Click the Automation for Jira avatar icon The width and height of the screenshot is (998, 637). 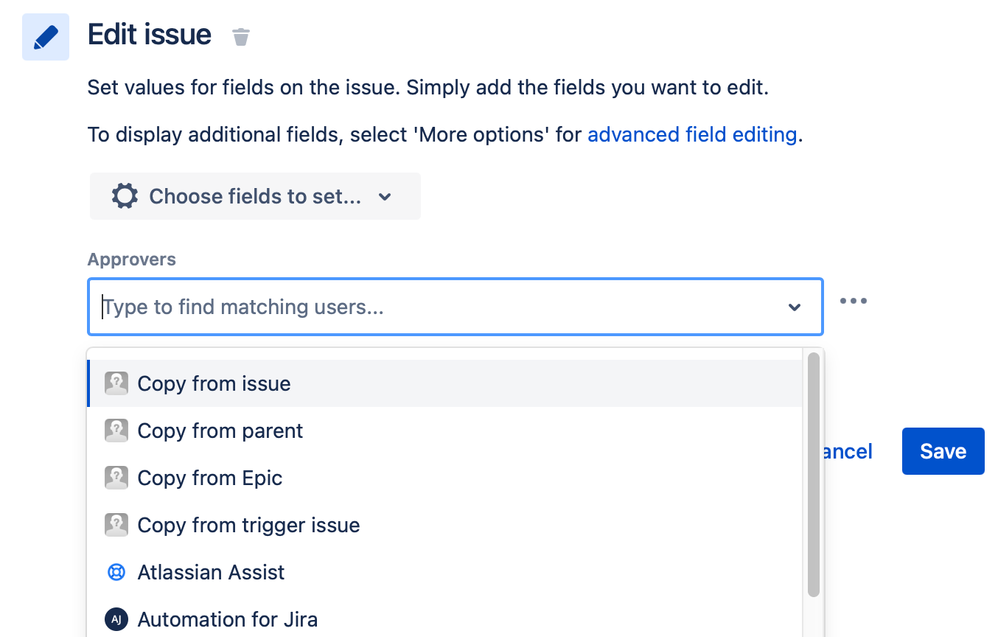click(x=117, y=620)
